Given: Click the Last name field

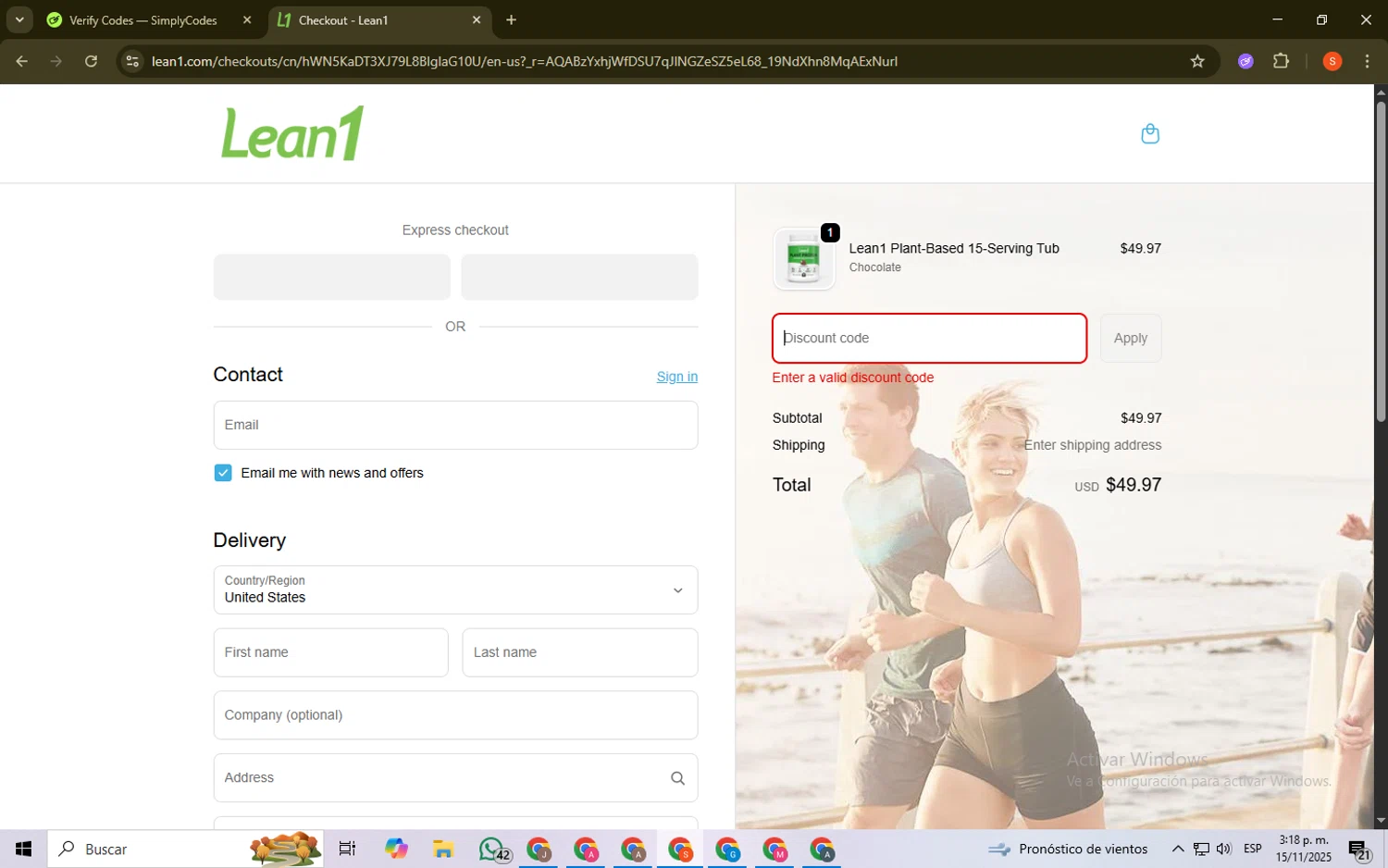Looking at the screenshot, I should (579, 652).
